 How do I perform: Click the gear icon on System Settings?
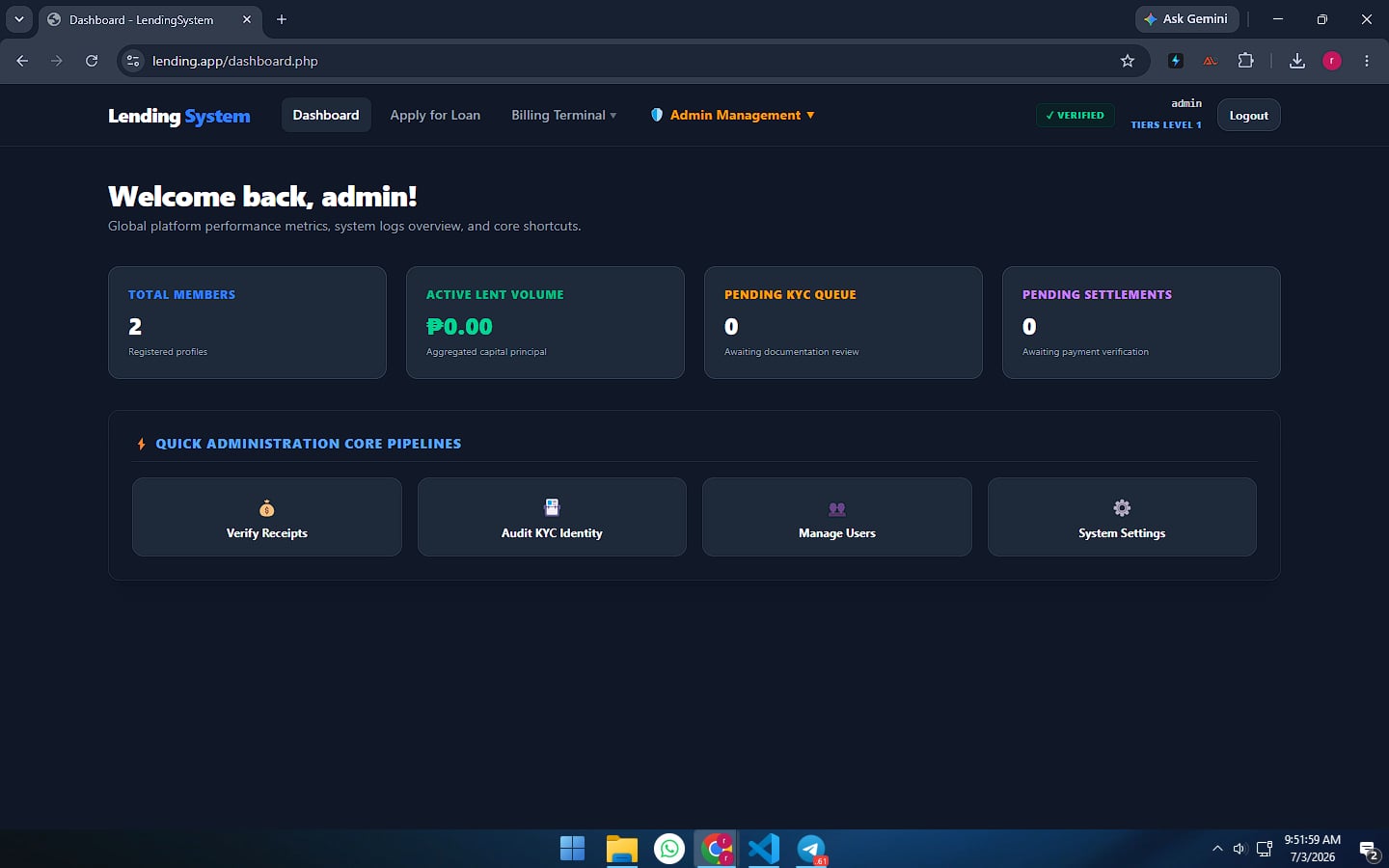(1122, 507)
